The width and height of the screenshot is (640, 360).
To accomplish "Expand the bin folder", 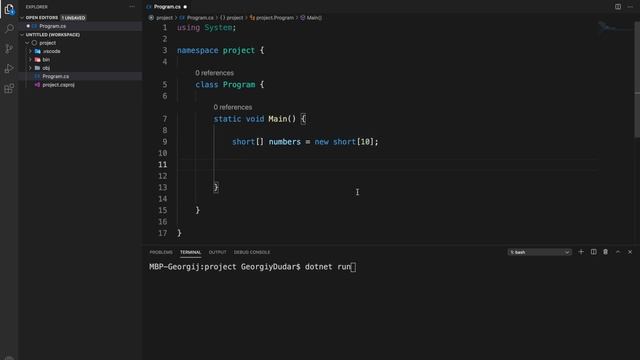I will 30,60.
